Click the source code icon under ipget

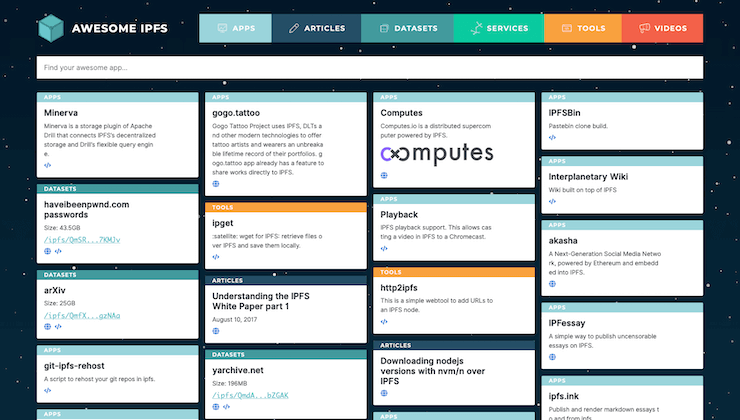pos(216,259)
